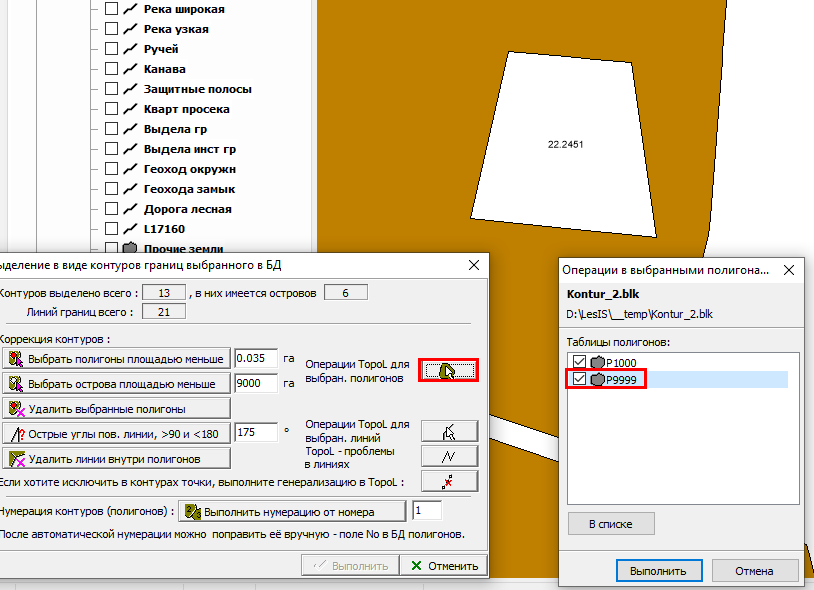Click Выбрать острова площадью меньше button
Screen dimensions: 814x590
click(116, 384)
